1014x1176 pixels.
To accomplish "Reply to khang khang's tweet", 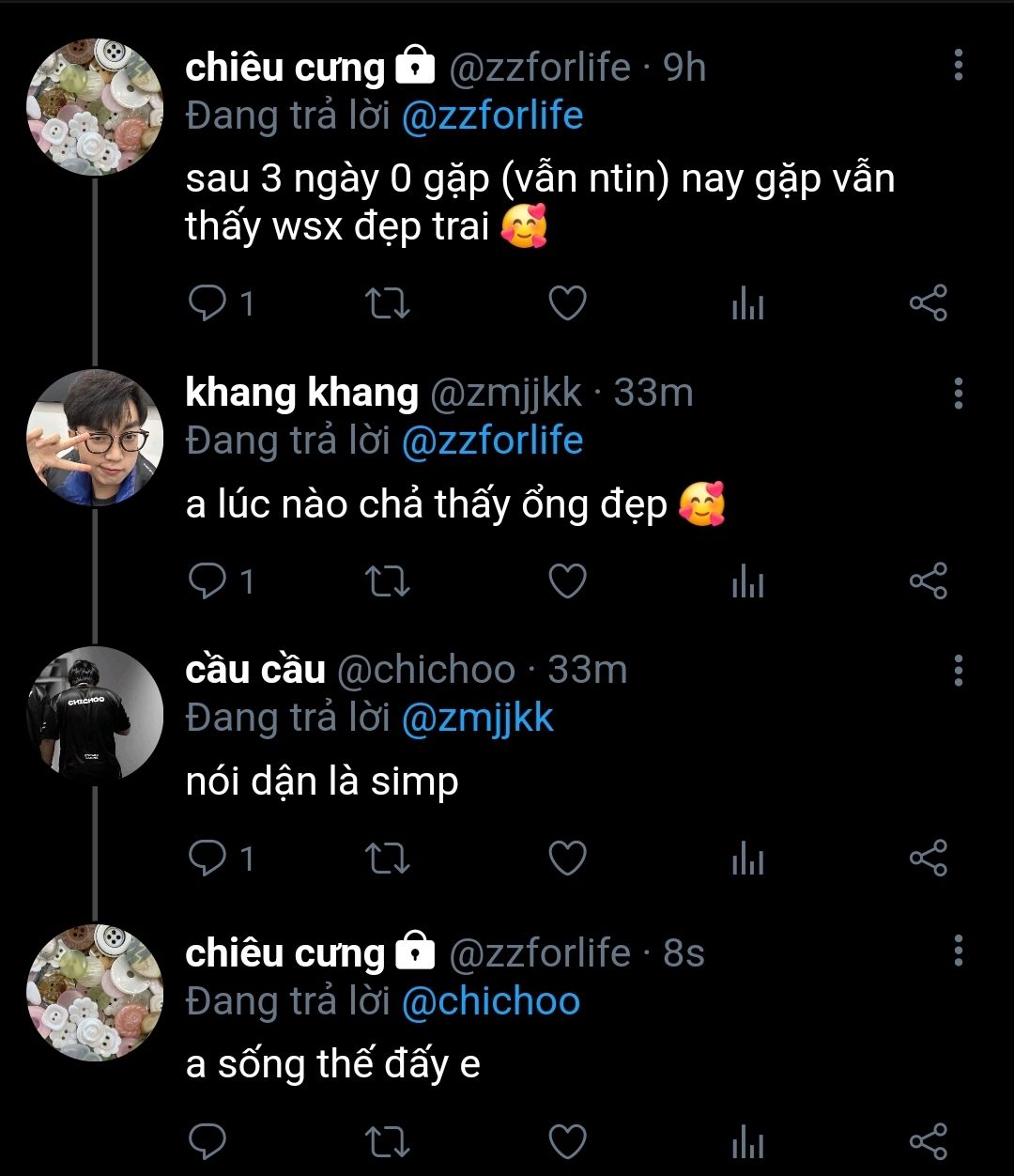I will 208,581.
